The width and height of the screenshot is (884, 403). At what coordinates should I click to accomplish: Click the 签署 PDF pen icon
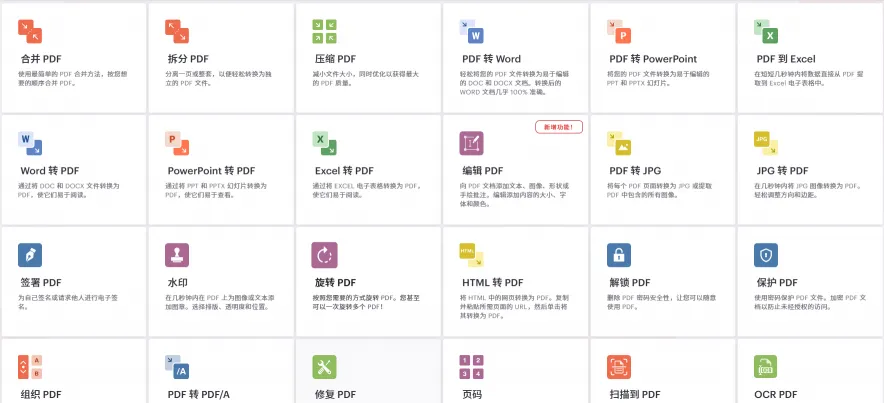tap(30, 255)
